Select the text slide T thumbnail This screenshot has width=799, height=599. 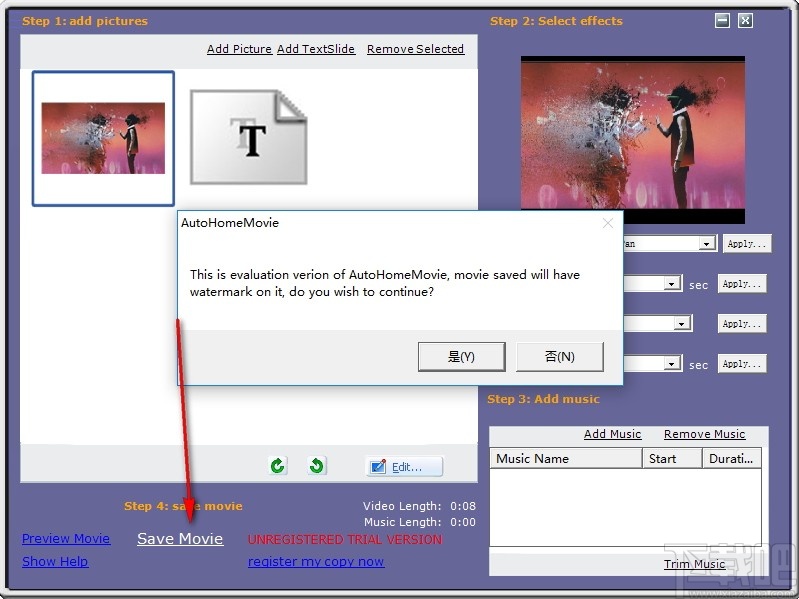tap(249, 138)
